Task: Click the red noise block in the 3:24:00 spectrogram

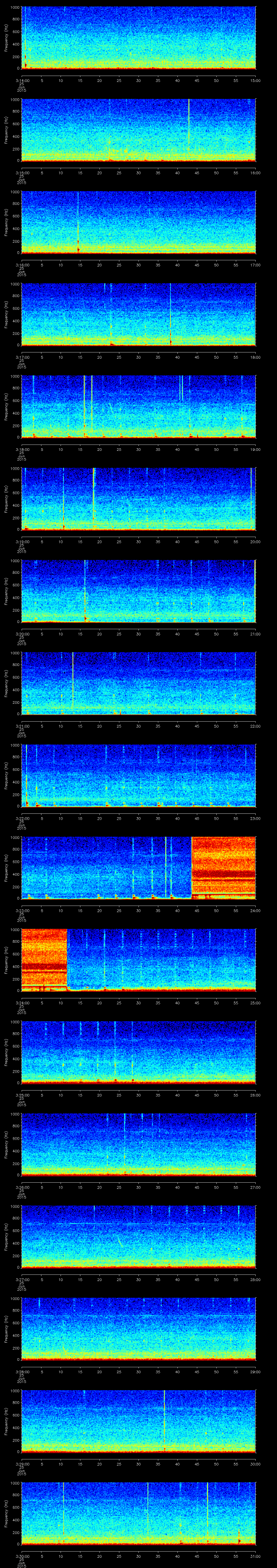Action: point(44,959)
